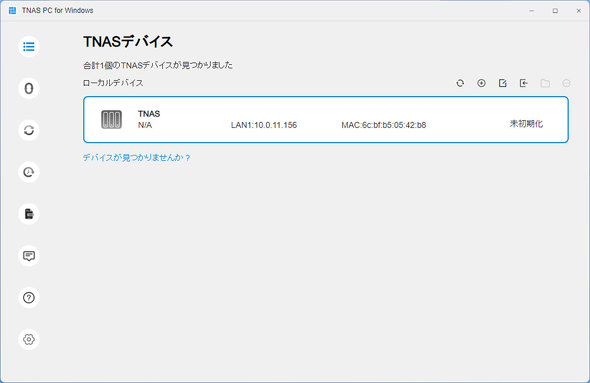Click the download arrow circle toolbar icon
590x383 pixels.
click(x=481, y=83)
